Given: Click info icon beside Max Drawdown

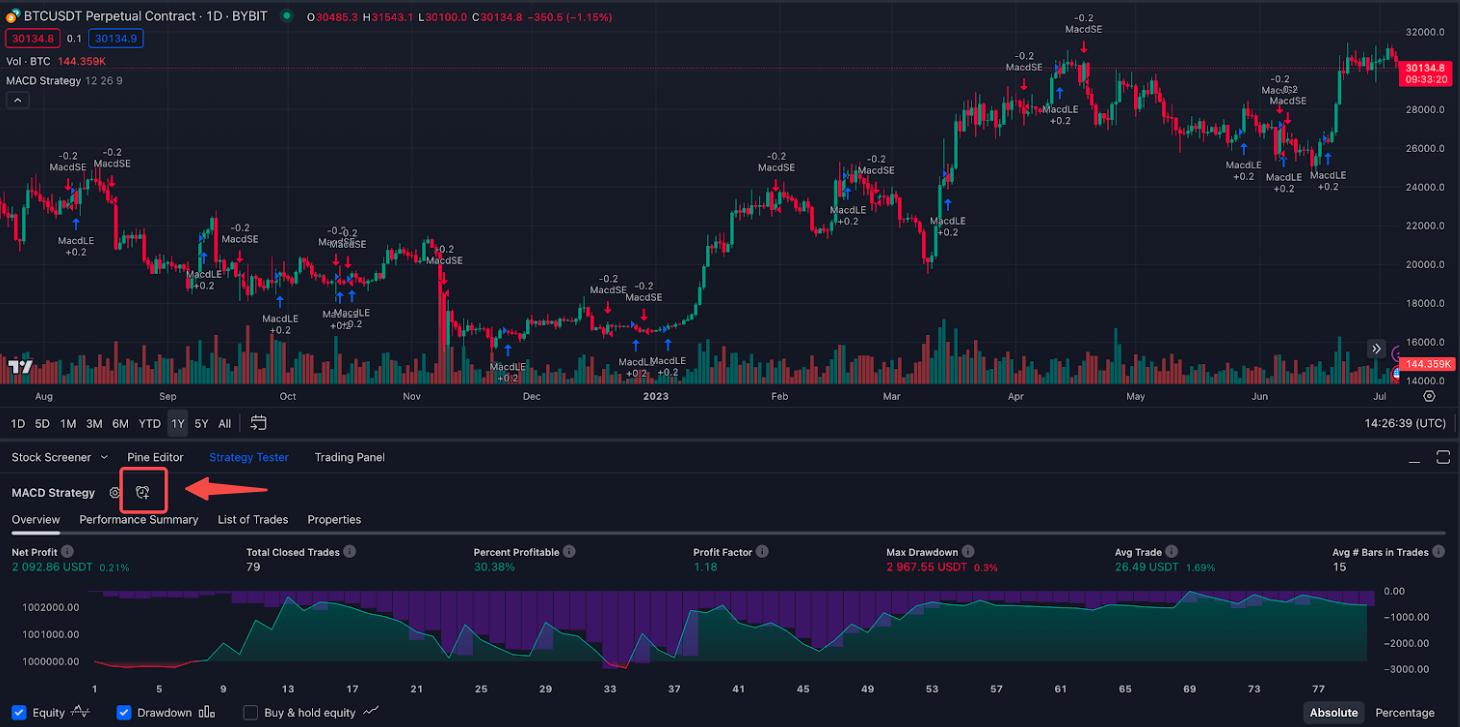Looking at the screenshot, I should [969, 552].
